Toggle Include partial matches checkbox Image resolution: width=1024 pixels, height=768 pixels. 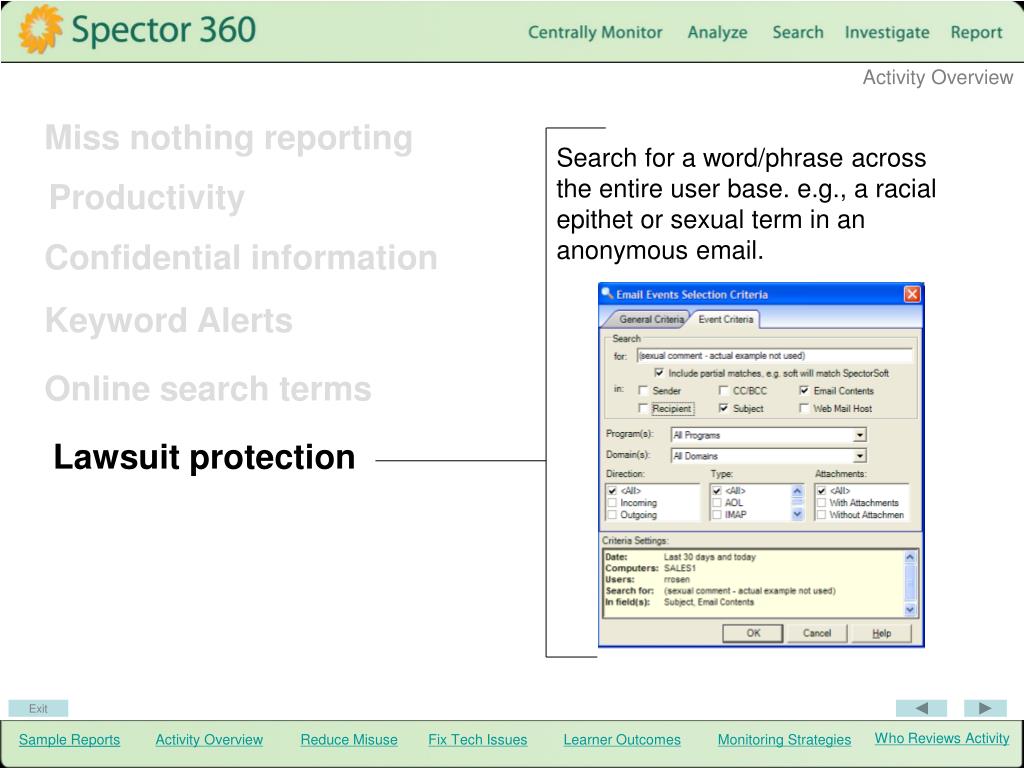coord(659,373)
